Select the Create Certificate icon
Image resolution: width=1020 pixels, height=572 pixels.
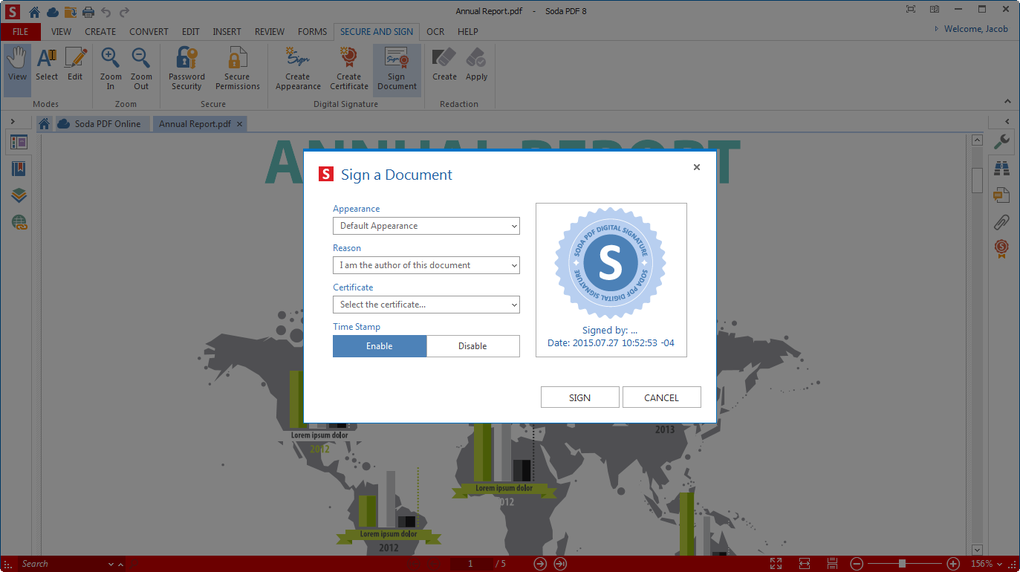pos(349,60)
